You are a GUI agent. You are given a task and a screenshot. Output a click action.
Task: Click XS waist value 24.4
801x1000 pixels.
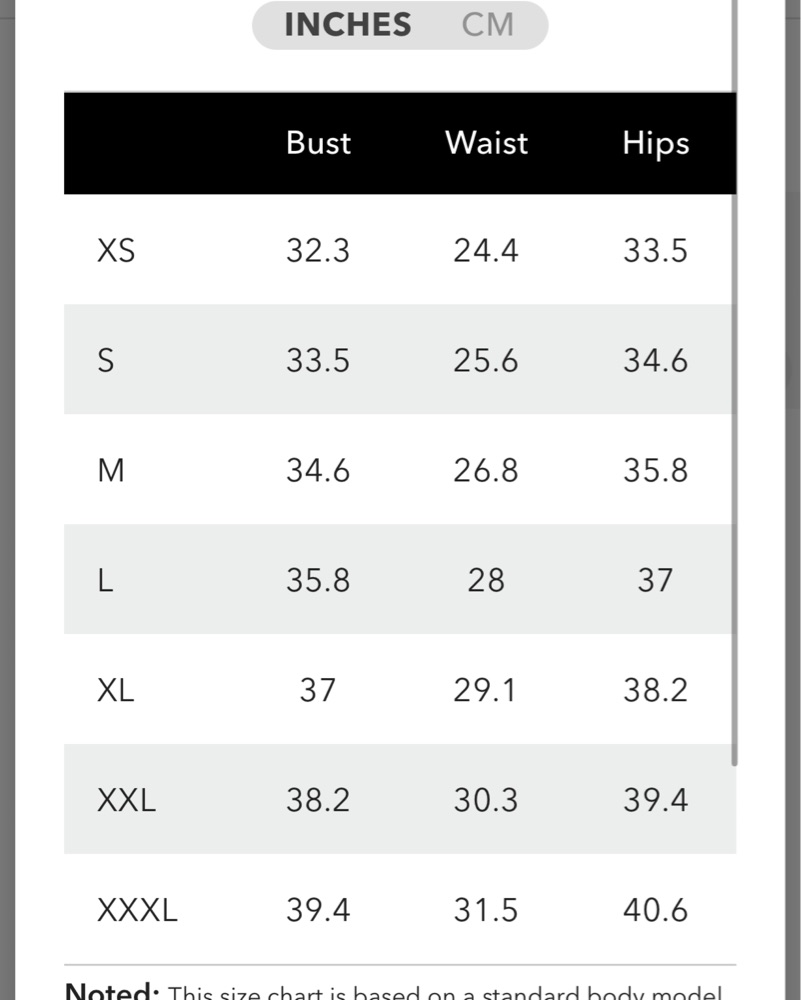(x=486, y=250)
